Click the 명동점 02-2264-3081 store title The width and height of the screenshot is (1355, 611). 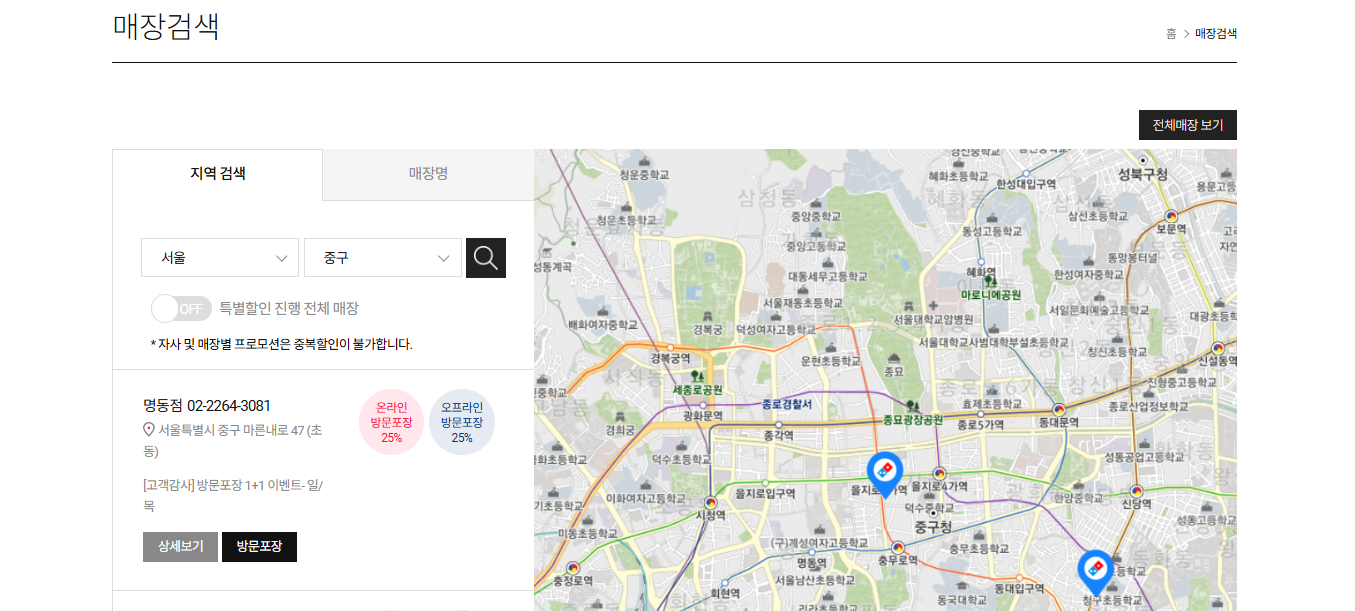(207, 405)
